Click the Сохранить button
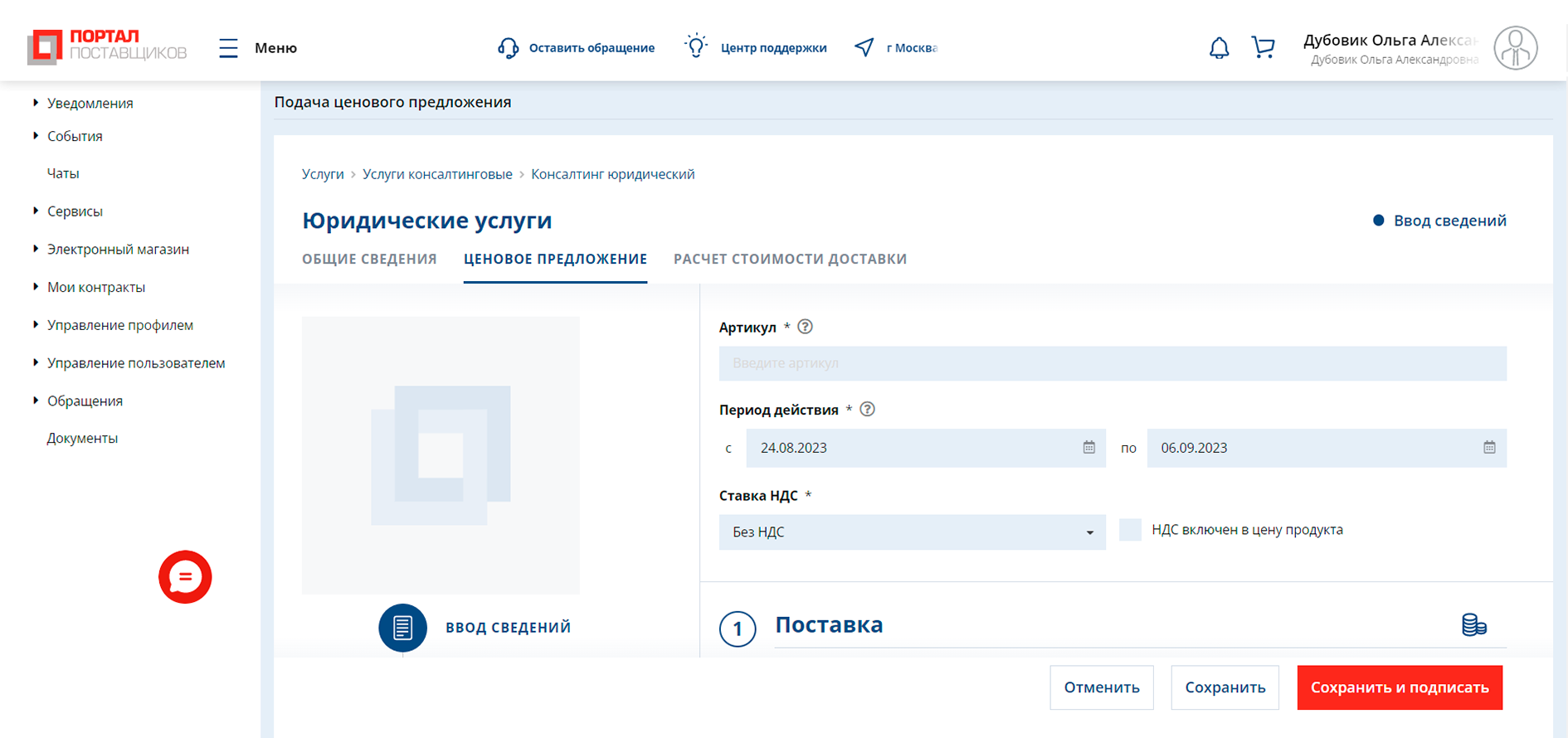The image size is (1568, 738). (1225, 687)
